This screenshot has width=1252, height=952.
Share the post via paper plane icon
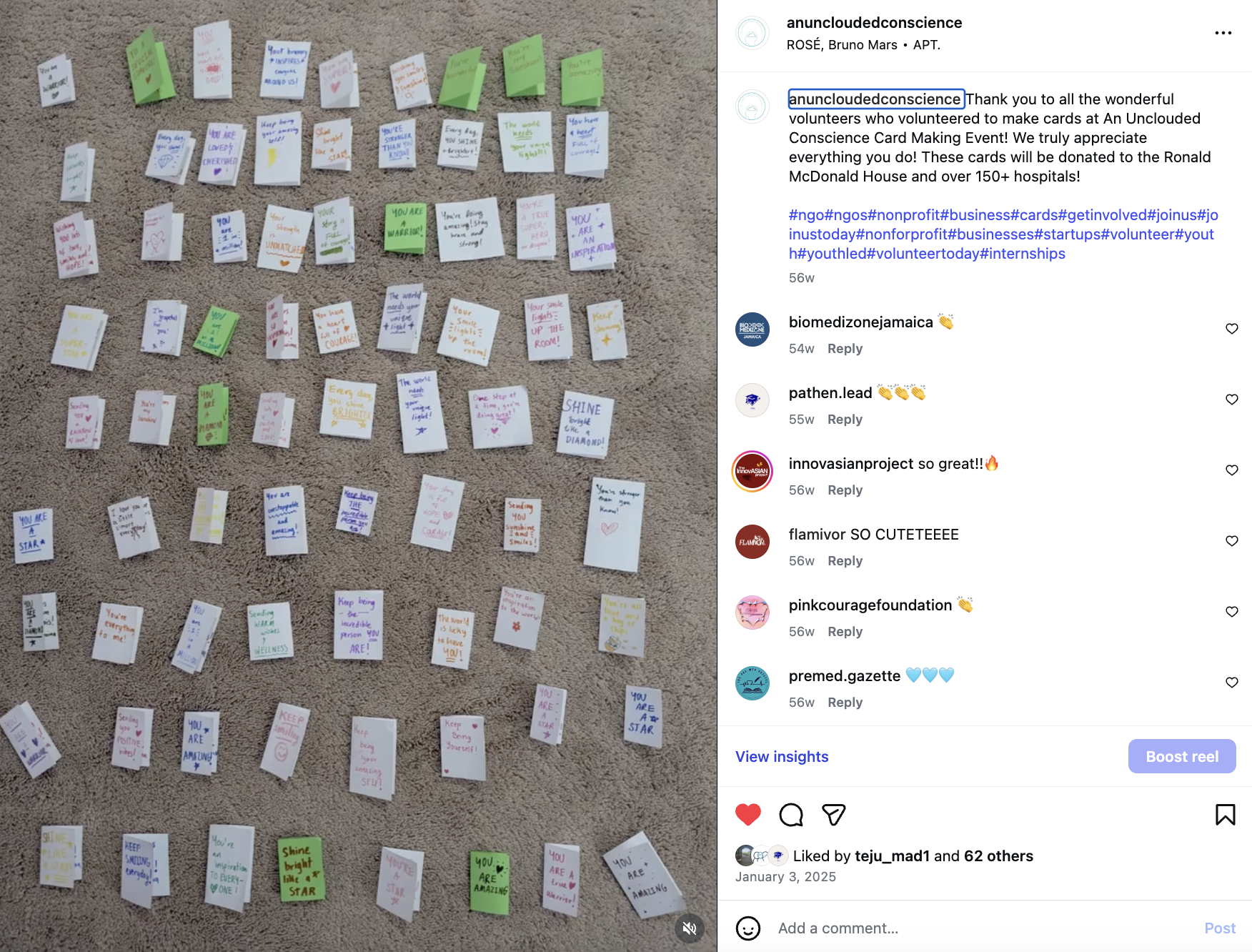point(833,815)
